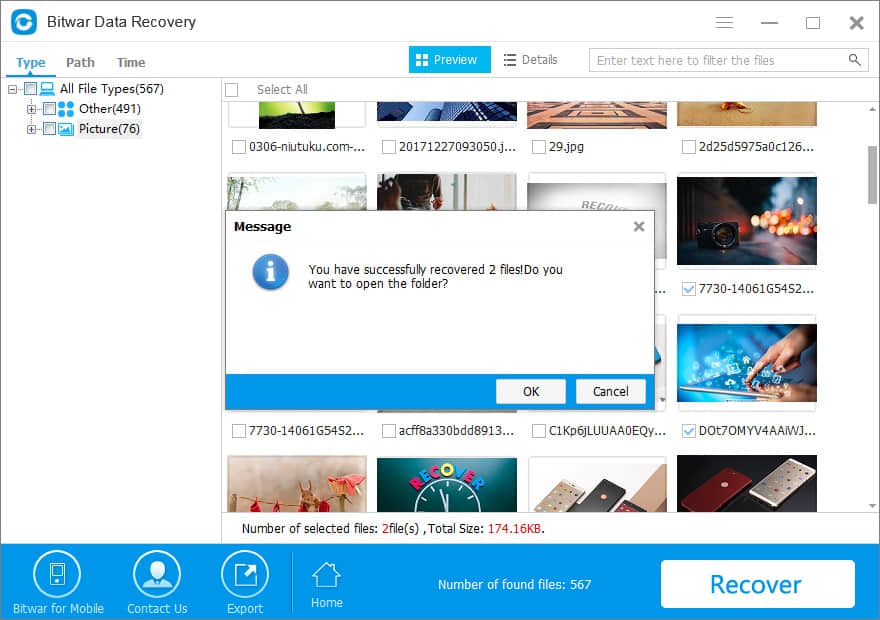Uncheck the DOt7OMYV4AAiWJ... file checkbox
The height and width of the screenshot is (620, 880).
tap(689, 431)
